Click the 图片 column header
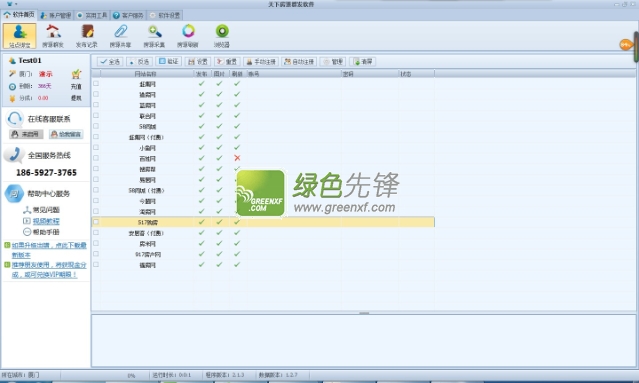The width and height of the screenshot is (639, 383). (219, 74)
